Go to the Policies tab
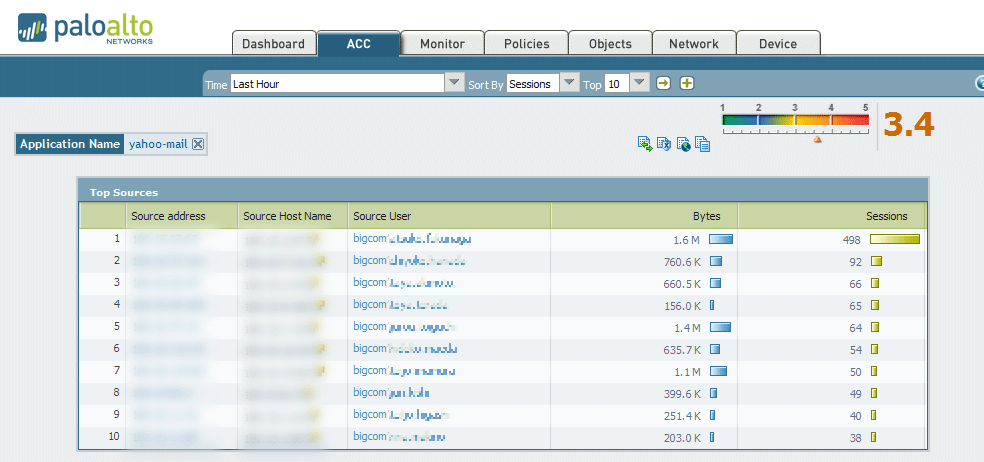 point(526,44)
